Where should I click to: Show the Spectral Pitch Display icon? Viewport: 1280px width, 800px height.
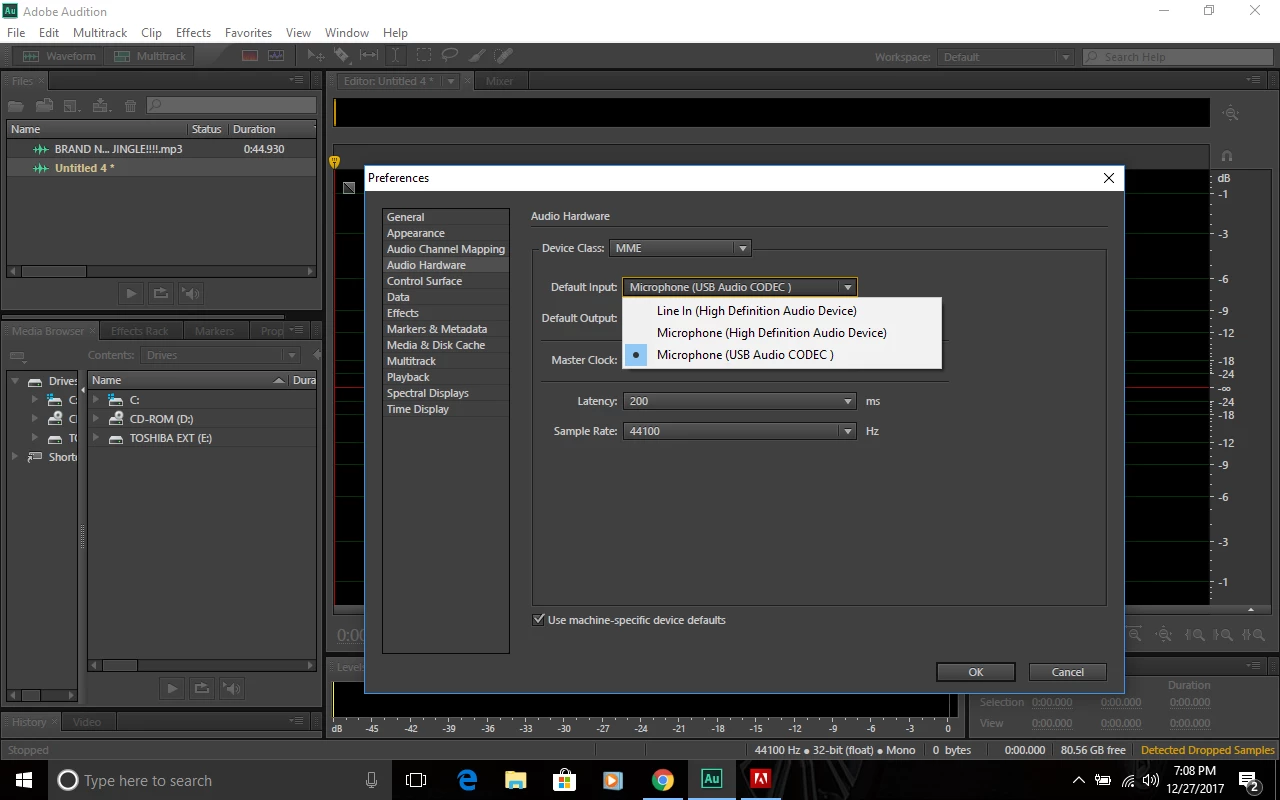coord(276,56)
